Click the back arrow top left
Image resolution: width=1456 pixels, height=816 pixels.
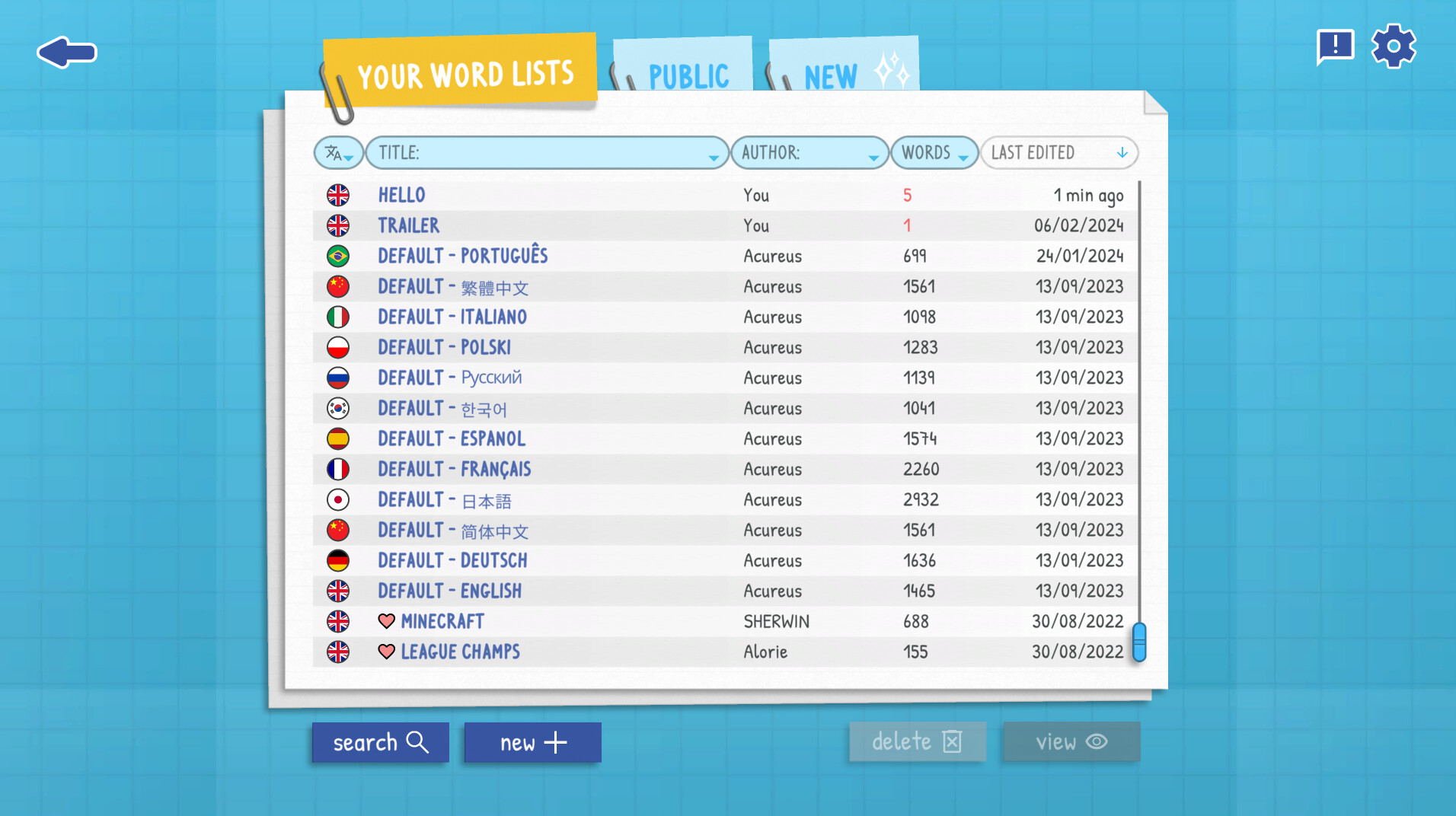click(66, 52)
